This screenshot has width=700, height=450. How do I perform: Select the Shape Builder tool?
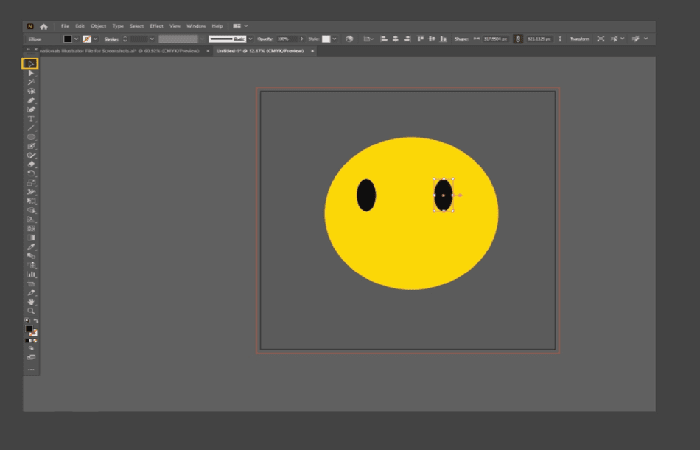coord(31,210)
